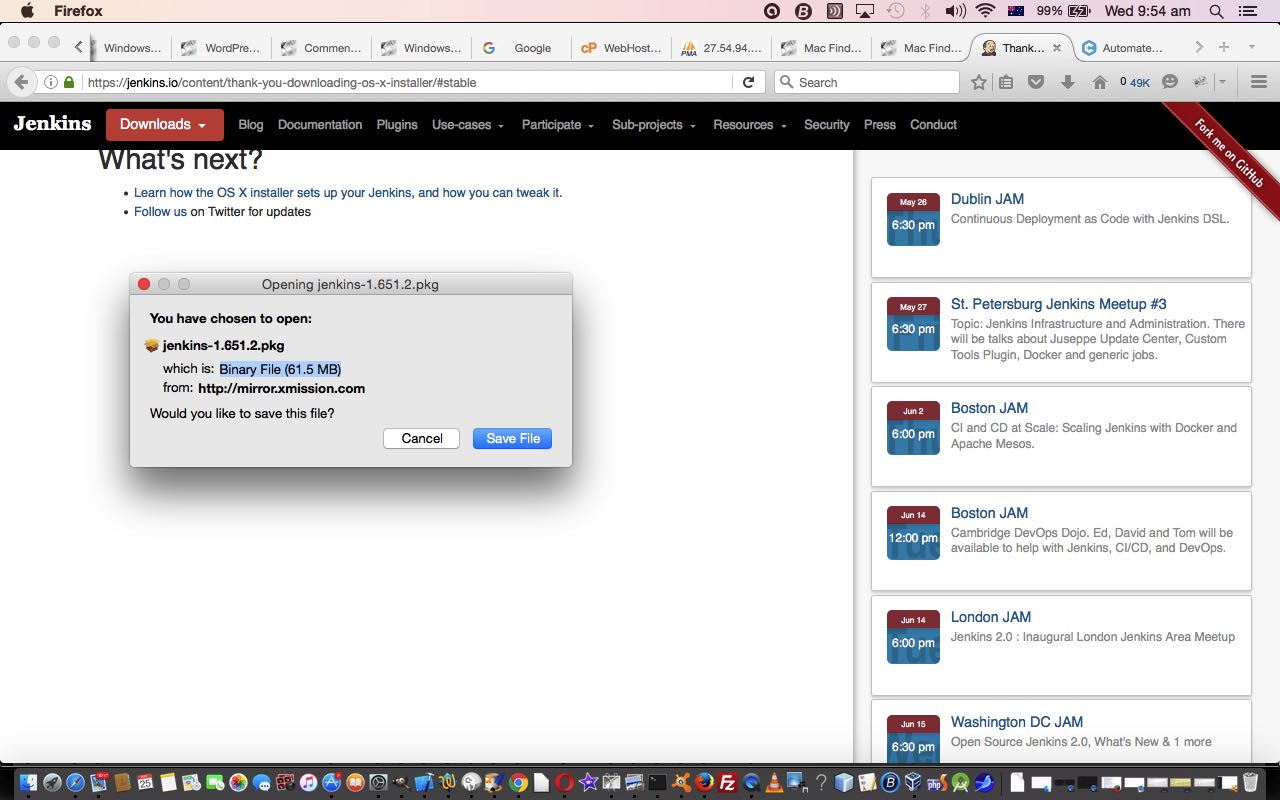Image resolution: width=1280 pixels, height=800 pixels.
Task: Expand the Resources menu
Action: (x=749, y=125)
